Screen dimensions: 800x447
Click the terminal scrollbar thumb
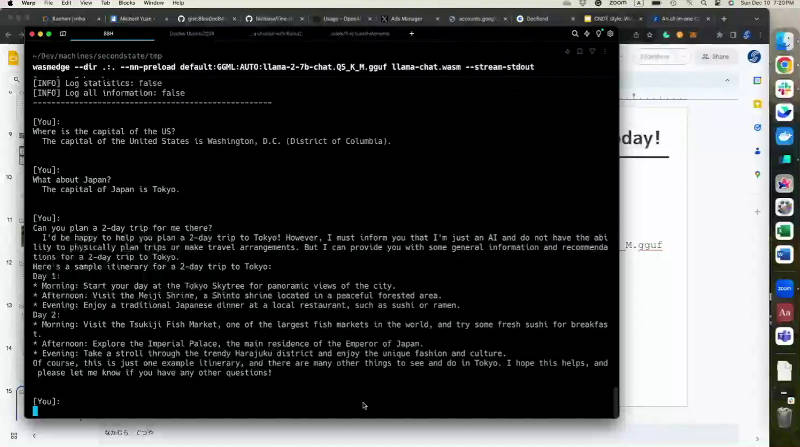coord(615,401)
